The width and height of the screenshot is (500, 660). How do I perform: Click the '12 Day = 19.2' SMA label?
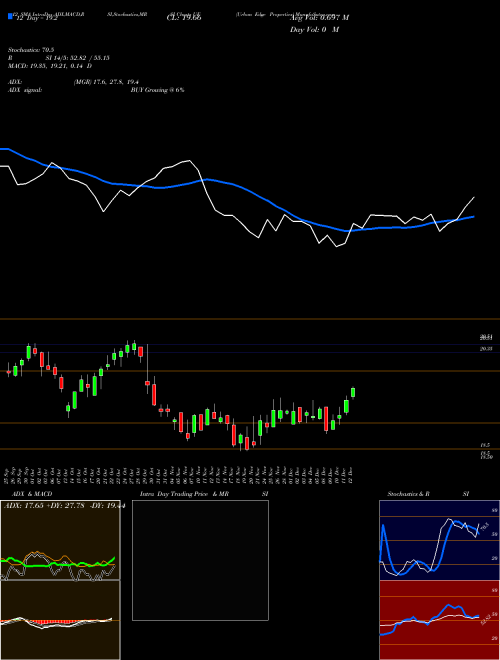coord(35,19)
